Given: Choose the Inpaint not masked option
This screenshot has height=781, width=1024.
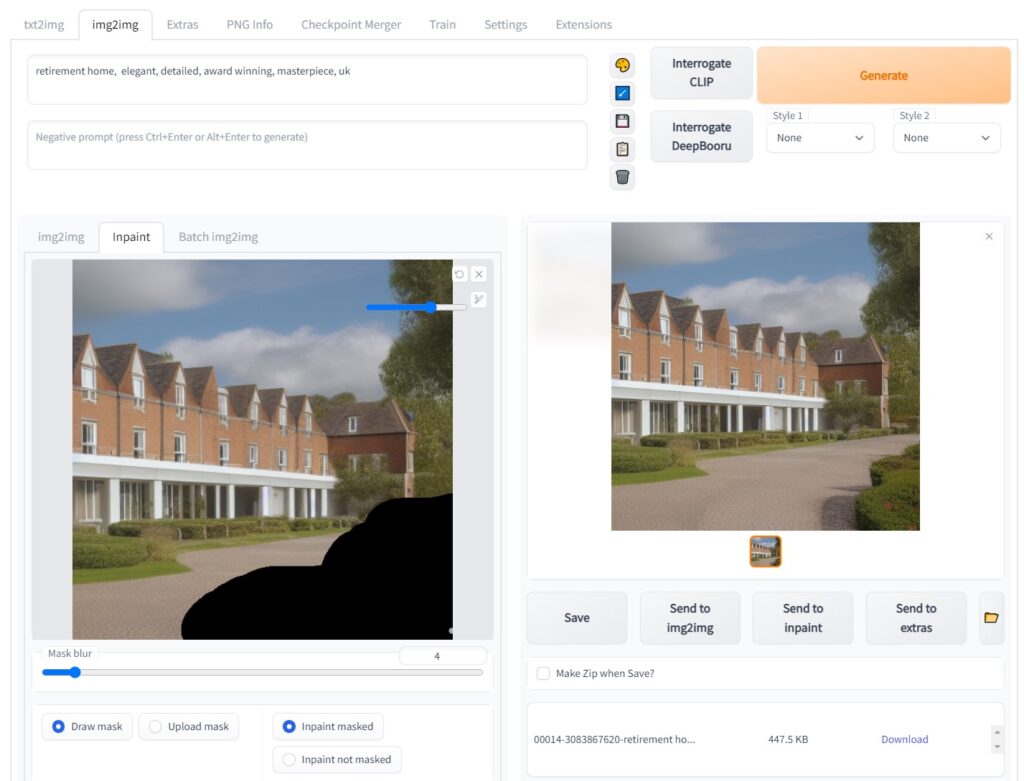Looking at the screenshot, I should tap(337, 759).
